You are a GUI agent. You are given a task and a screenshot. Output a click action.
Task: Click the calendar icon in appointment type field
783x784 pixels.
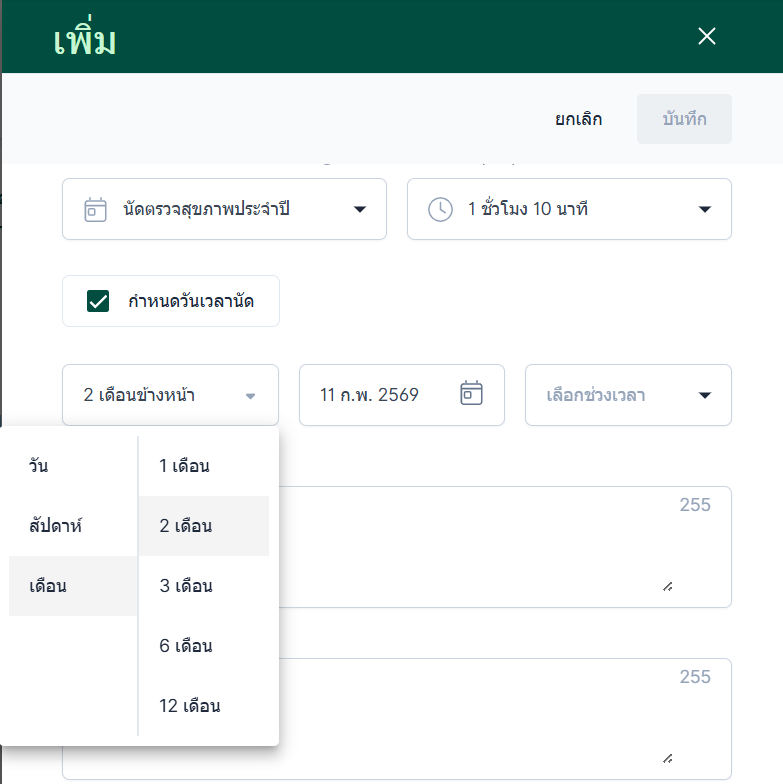pos(95,209)
